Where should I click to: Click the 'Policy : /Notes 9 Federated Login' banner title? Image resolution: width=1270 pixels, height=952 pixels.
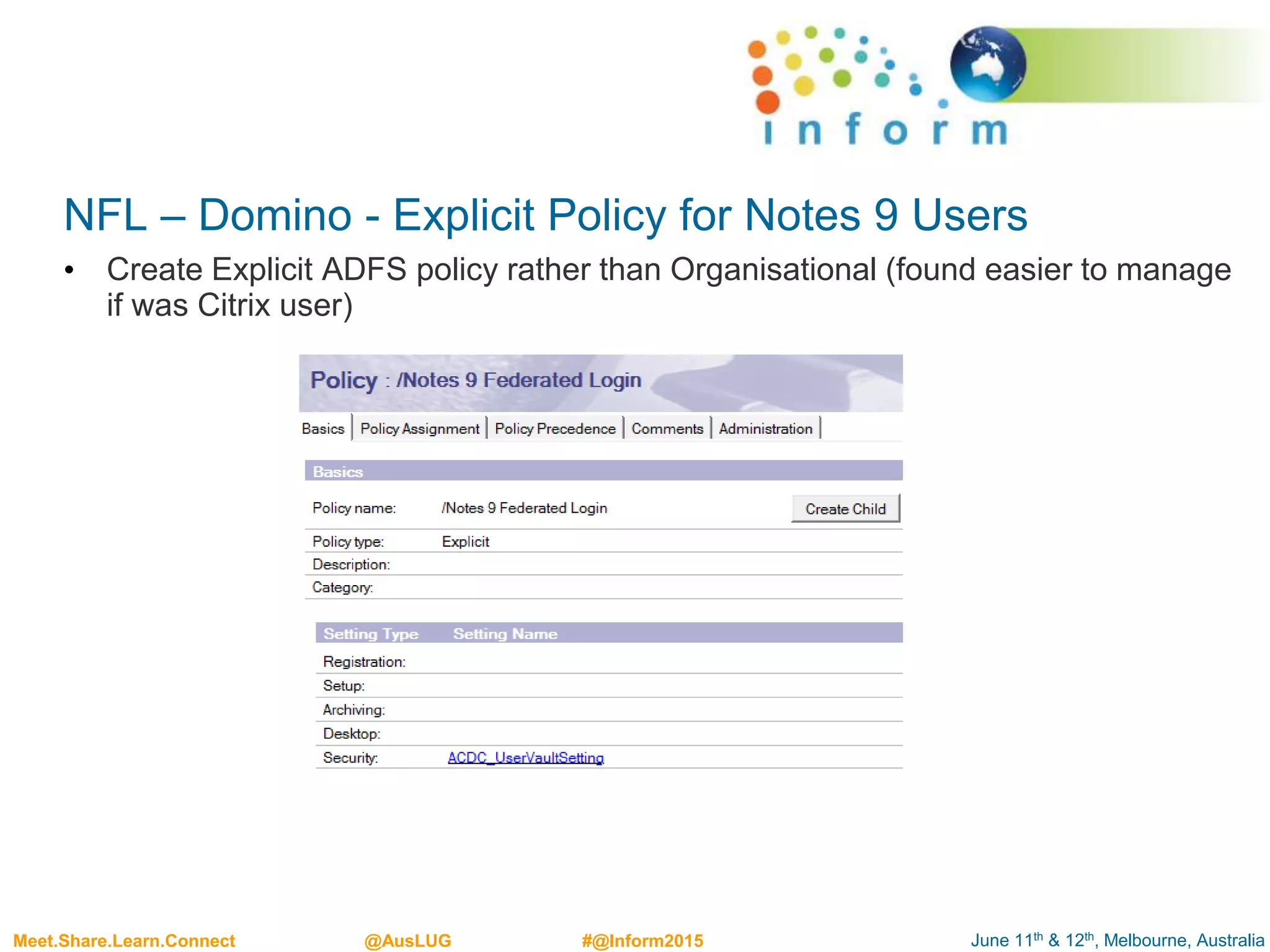(x=476, y=380)
